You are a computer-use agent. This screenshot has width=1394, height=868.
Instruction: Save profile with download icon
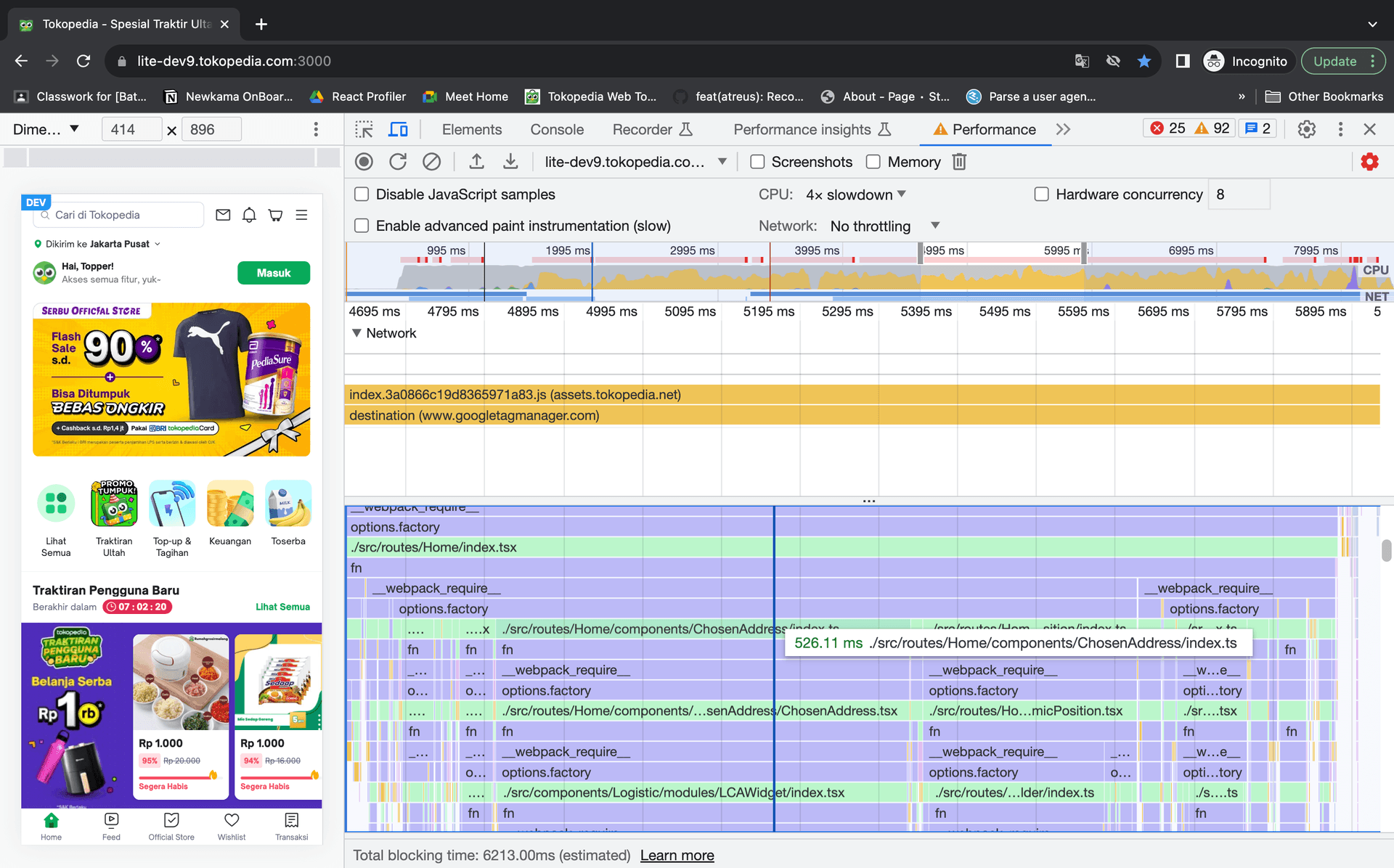tap(510, 162)
